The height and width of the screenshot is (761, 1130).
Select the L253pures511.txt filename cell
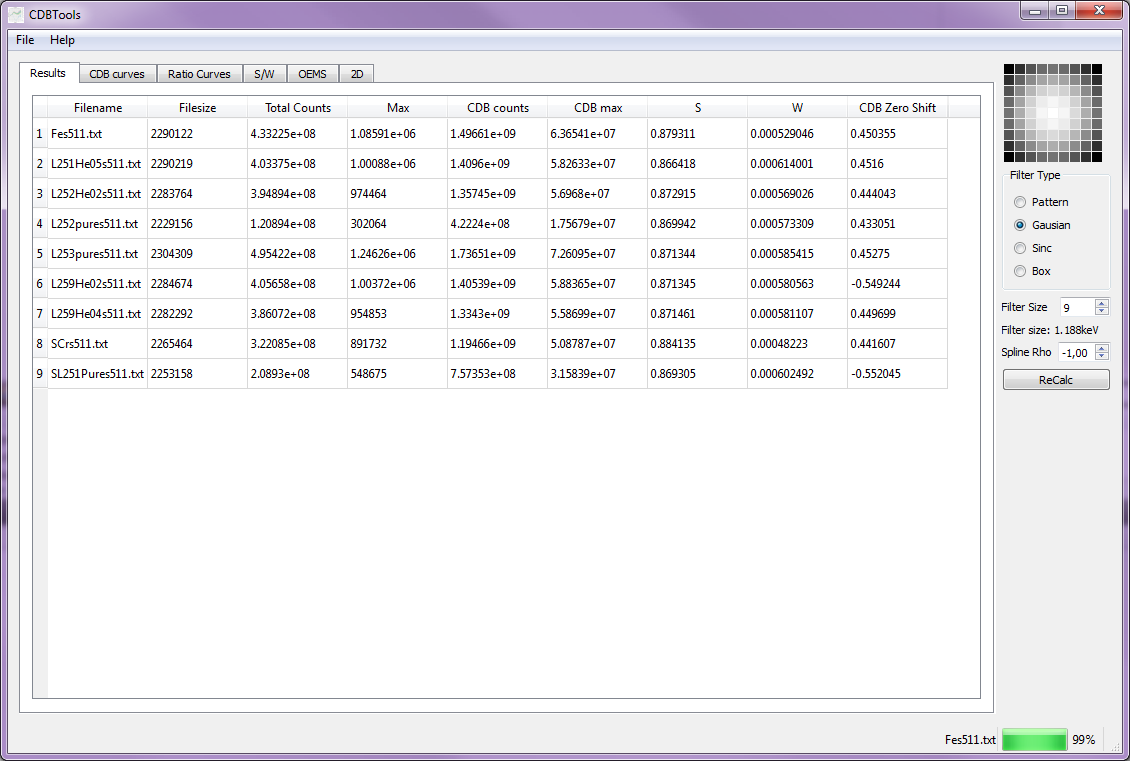[97, 254]
